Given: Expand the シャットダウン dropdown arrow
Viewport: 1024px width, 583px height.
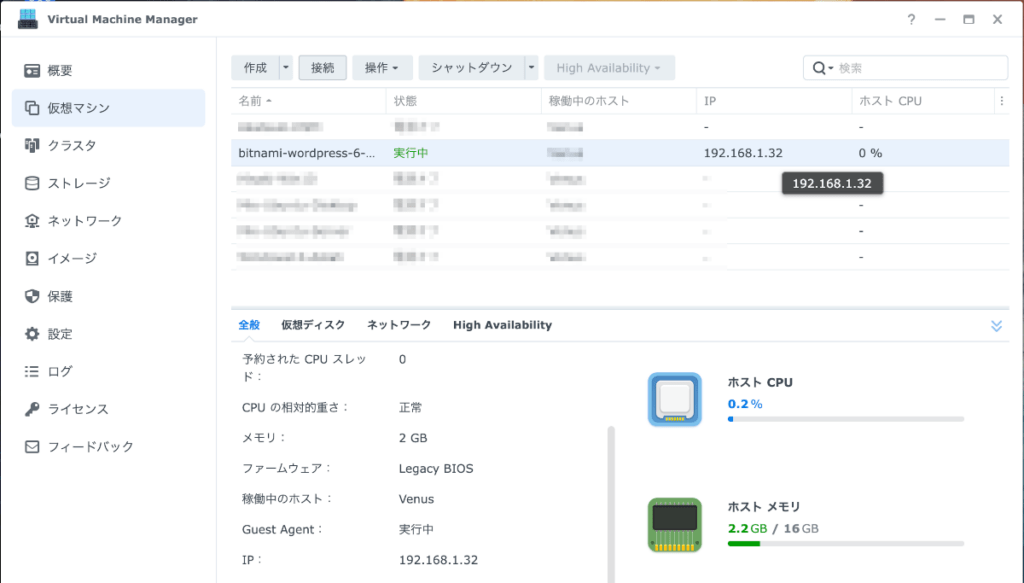Looking at the screenshot, I should coord(531,68).
